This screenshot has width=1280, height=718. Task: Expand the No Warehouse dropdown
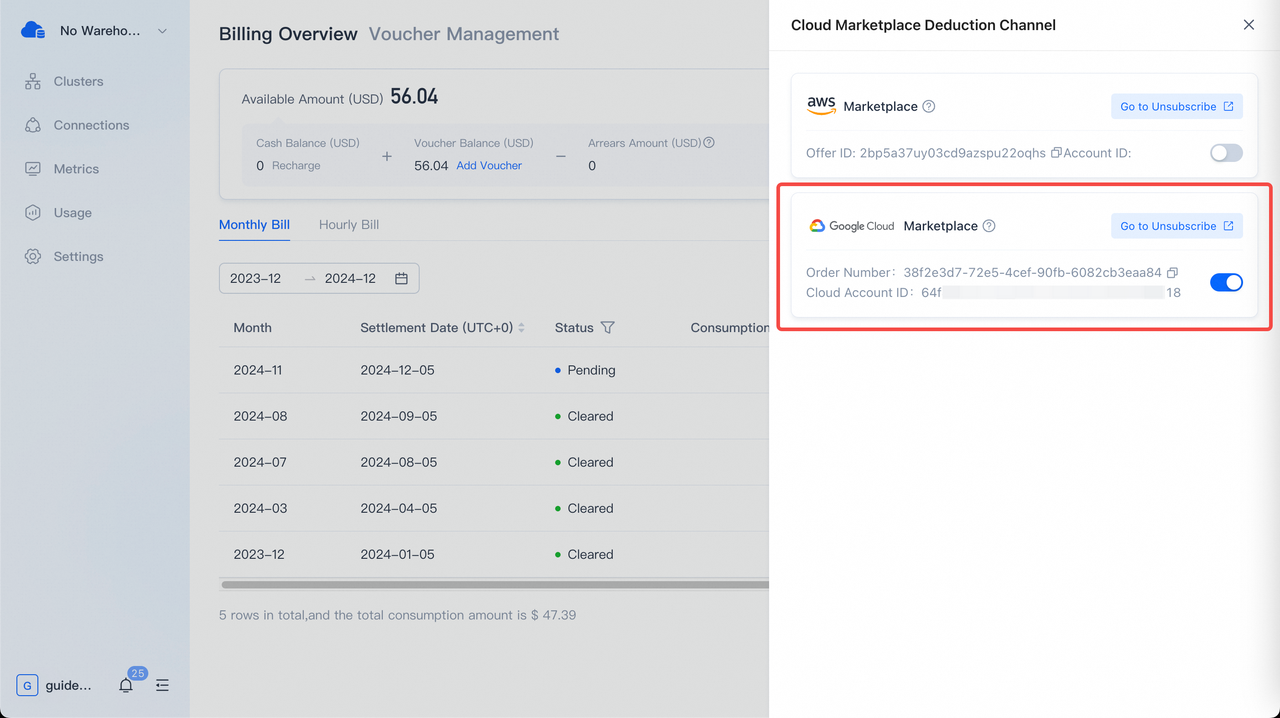162,31
